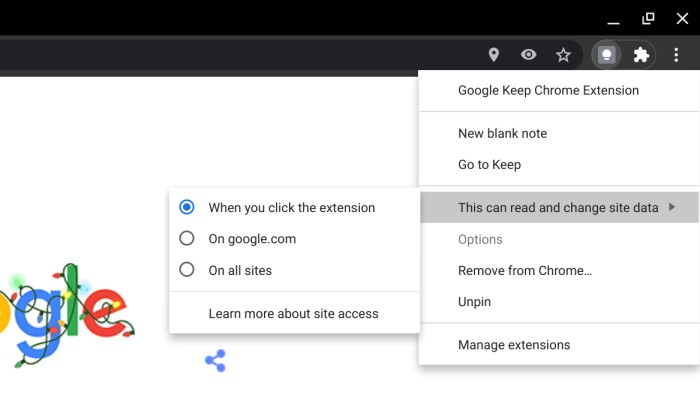Open the Extensions puzzle piece menu

(641, 55)
